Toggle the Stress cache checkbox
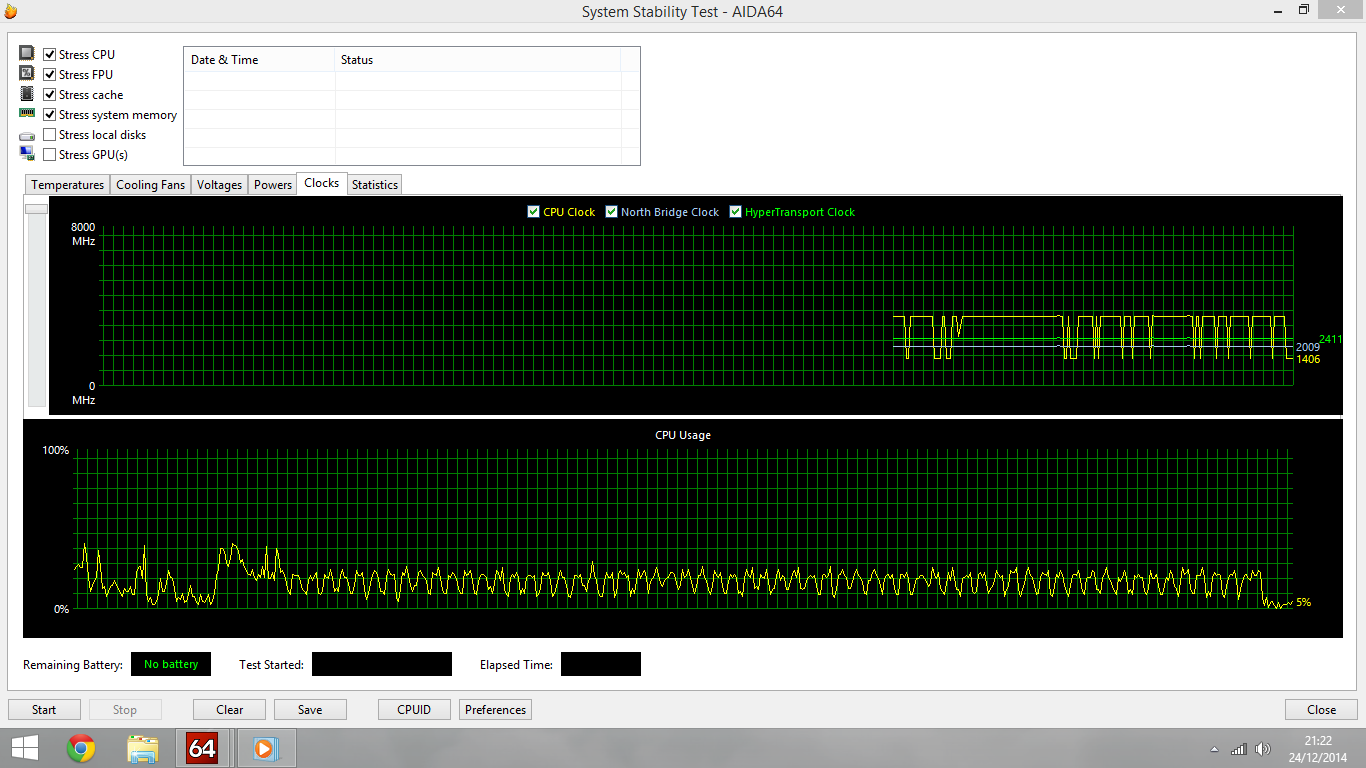Image resolution: width=1366 pixels, height=768 pixels. [50, 95]
